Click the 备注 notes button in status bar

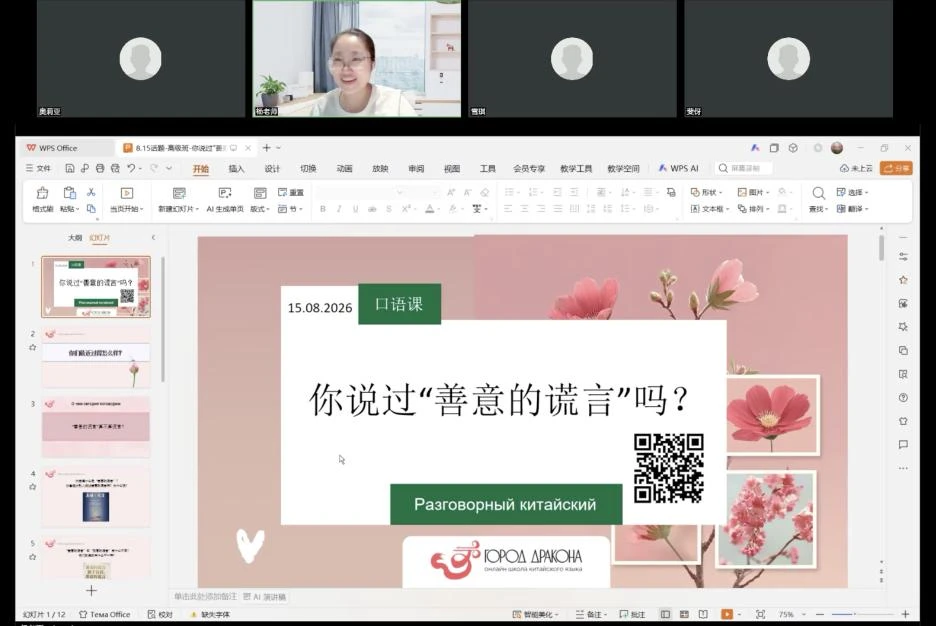pos(591,614)
